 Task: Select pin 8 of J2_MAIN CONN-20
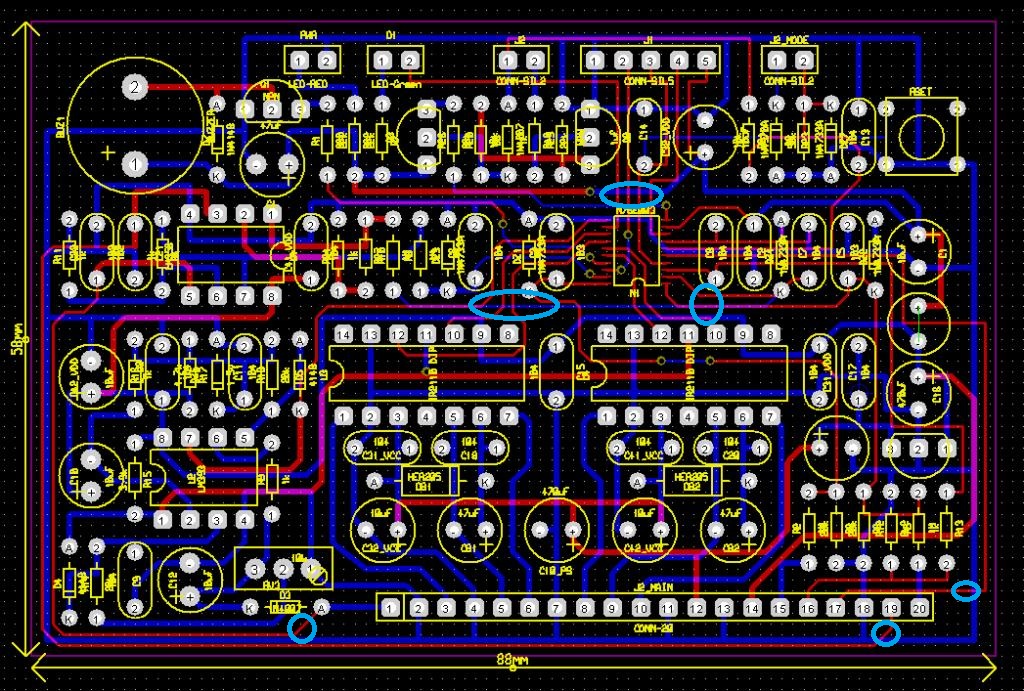tap(584, 609)
